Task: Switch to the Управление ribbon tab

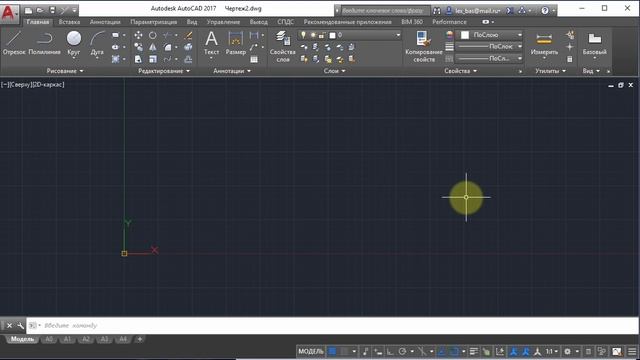Action: 223,22
